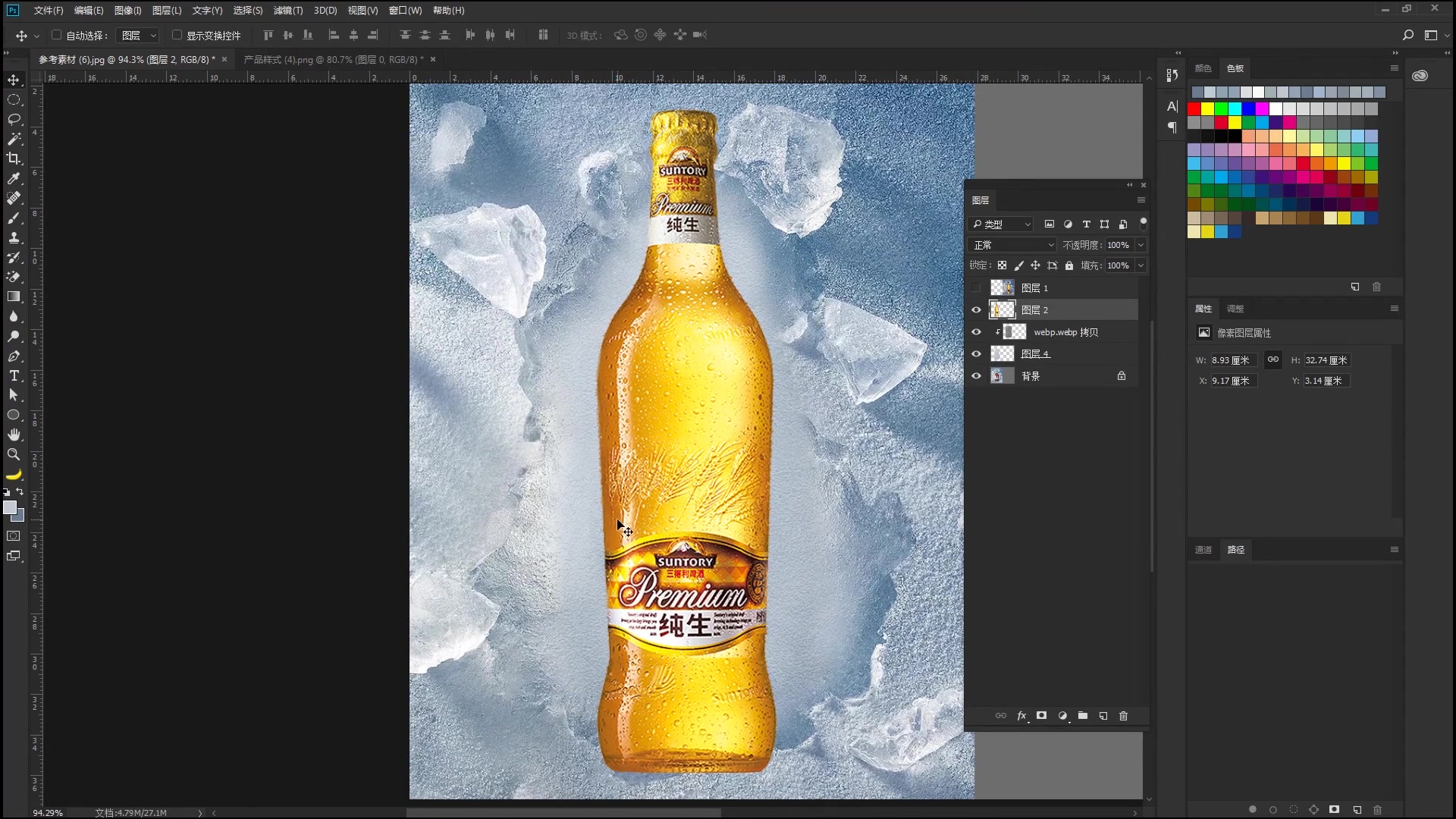Switch to 产品样式 (4).png document tab
Image resolution: width=1456 pixels, height=819 pixels.
334,59
